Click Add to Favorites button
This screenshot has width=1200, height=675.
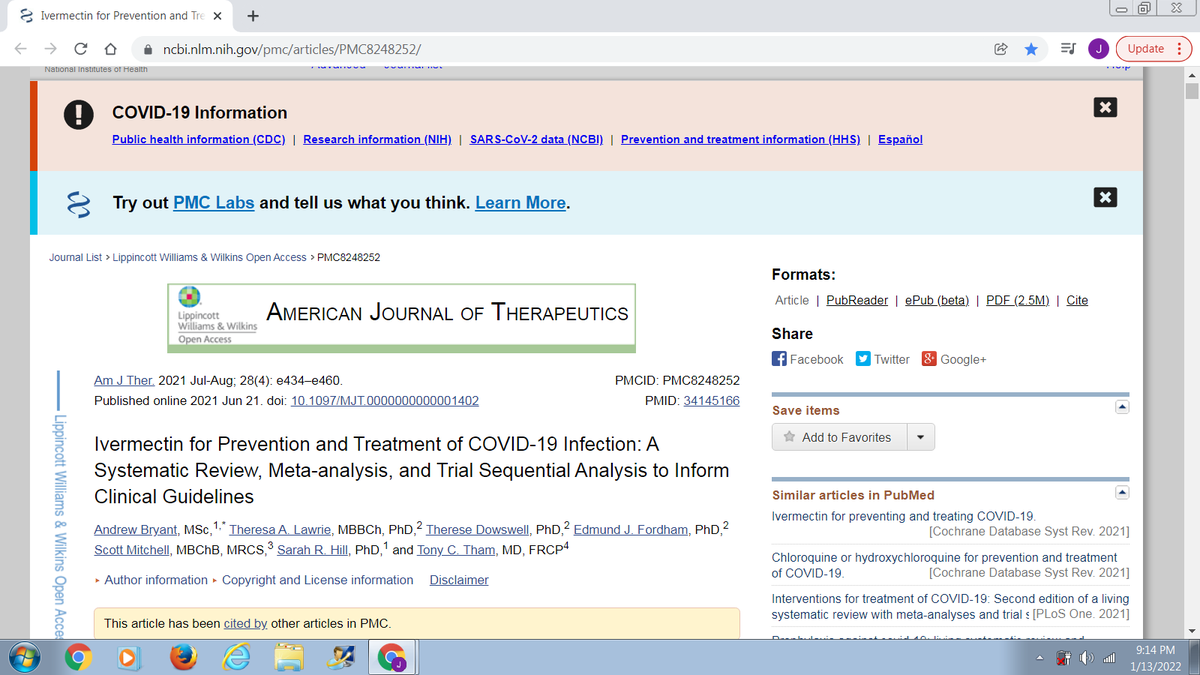pyautogui.click(x=839, y=438)
